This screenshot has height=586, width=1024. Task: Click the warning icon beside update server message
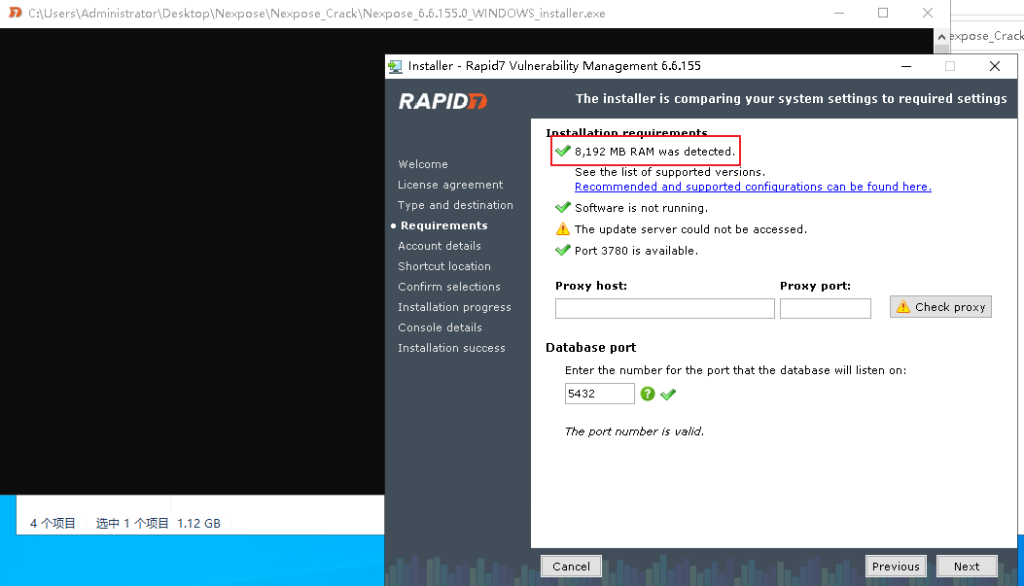tap(562, 229)
